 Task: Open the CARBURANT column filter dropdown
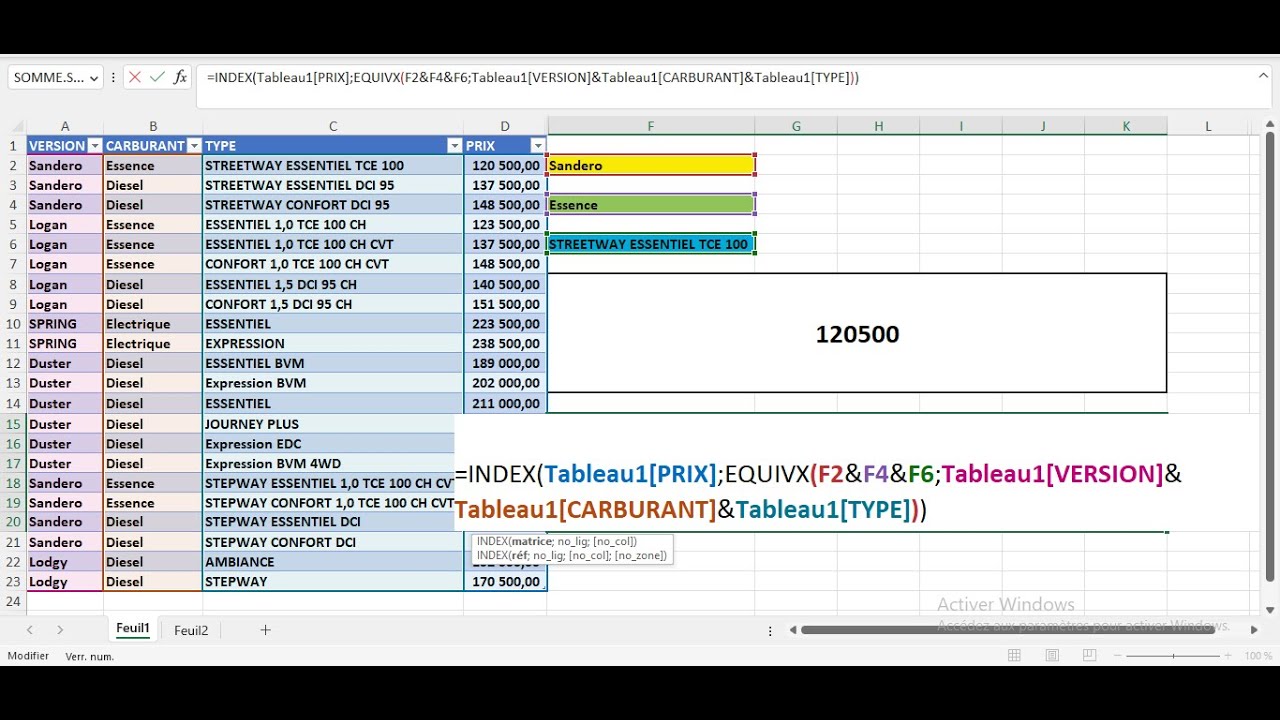point(194,146)
